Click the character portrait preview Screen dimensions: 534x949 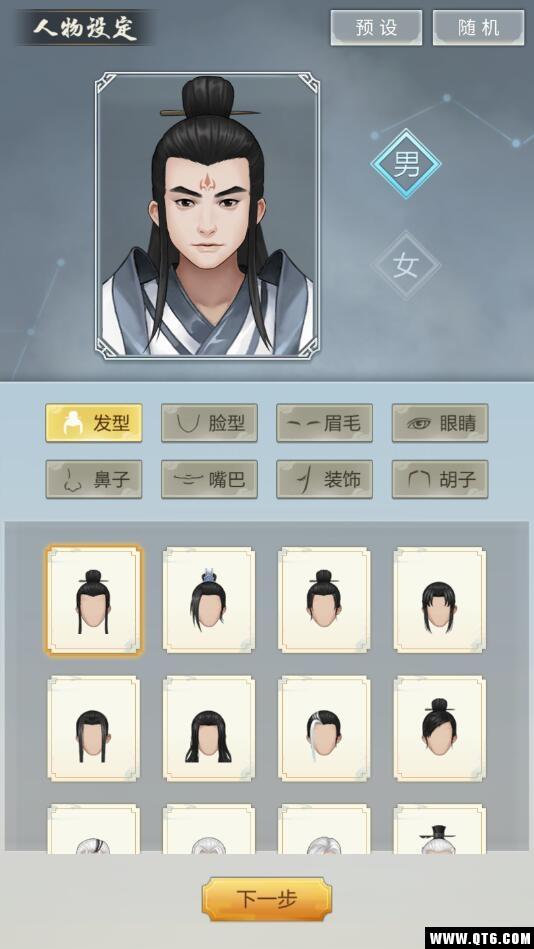coord(208,216)
